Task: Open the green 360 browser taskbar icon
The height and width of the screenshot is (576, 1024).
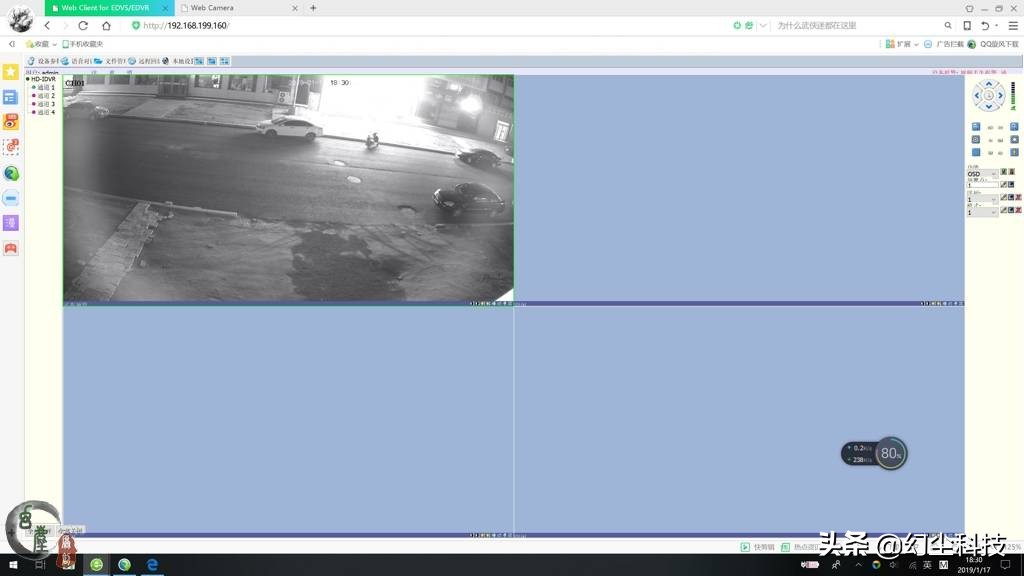Action: (97, 565)
